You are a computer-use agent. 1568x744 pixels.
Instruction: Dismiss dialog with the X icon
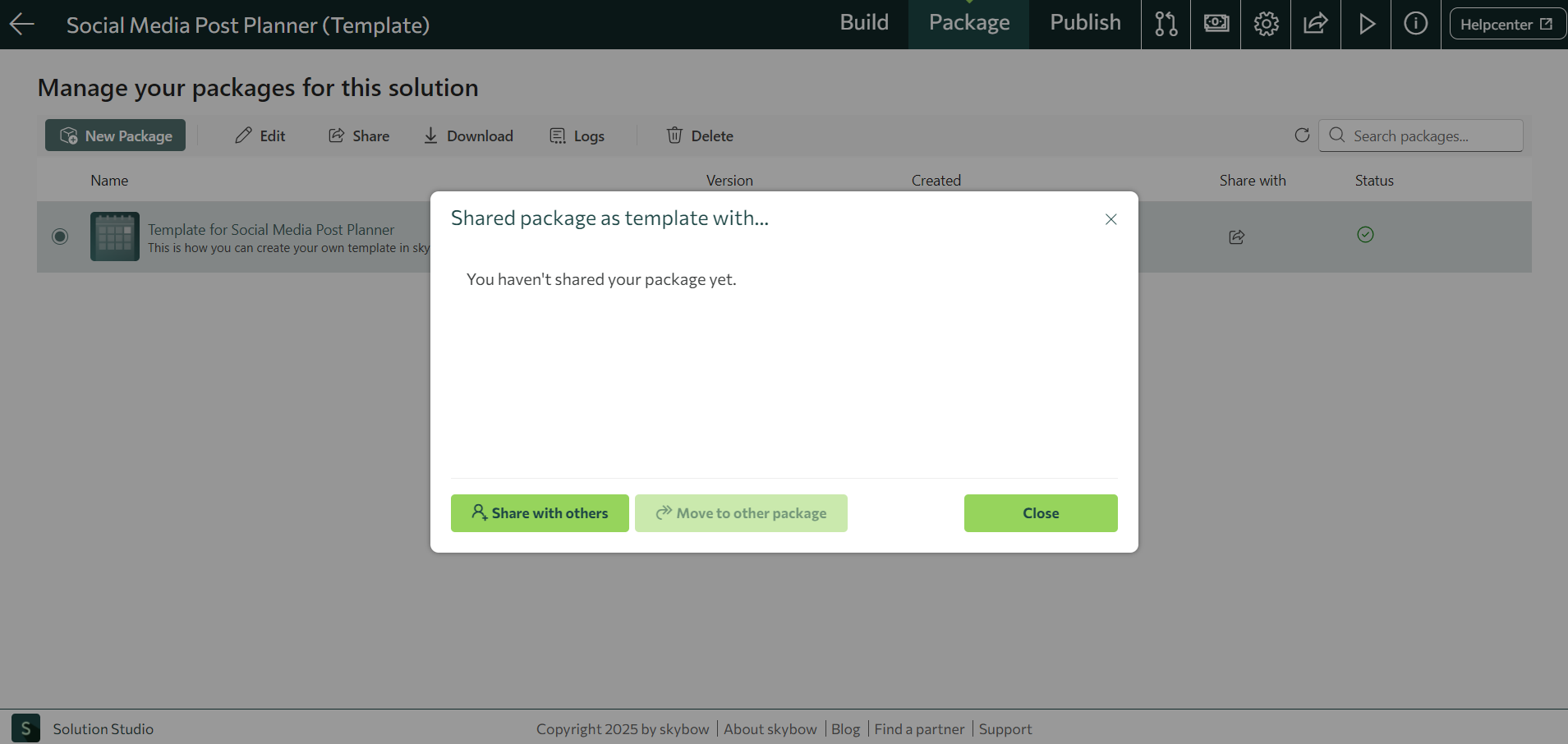pyautogui.click(x=1110, y=219)
